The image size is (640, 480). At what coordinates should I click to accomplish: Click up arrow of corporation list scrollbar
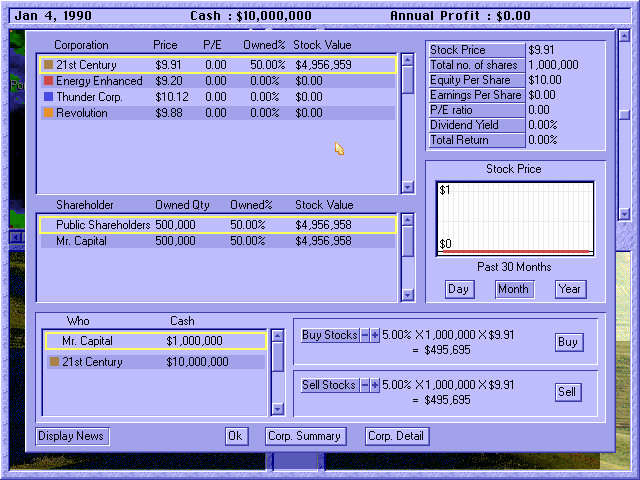pos(408,60)
